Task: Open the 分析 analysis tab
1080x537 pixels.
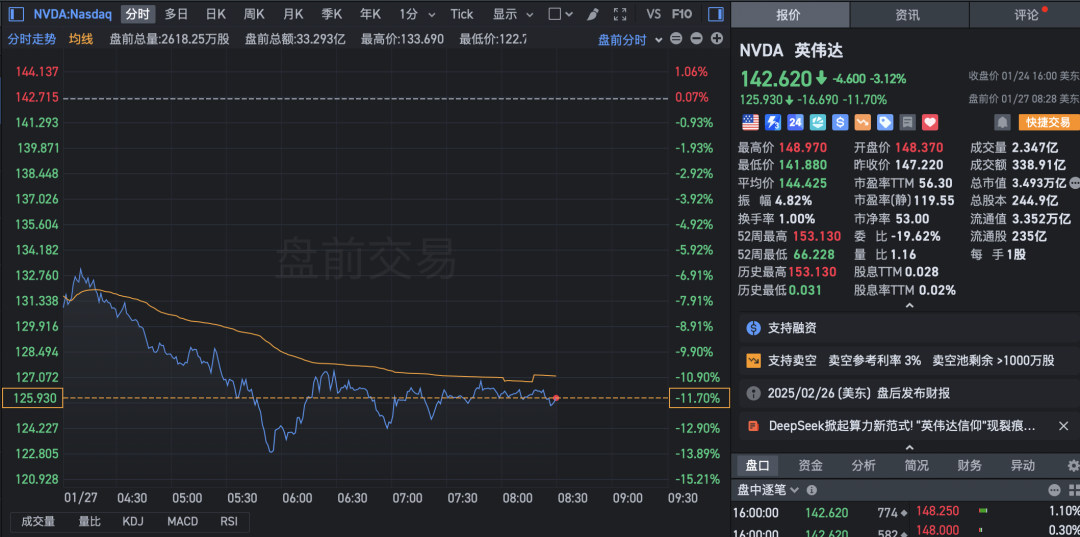Action: point(863,466)
